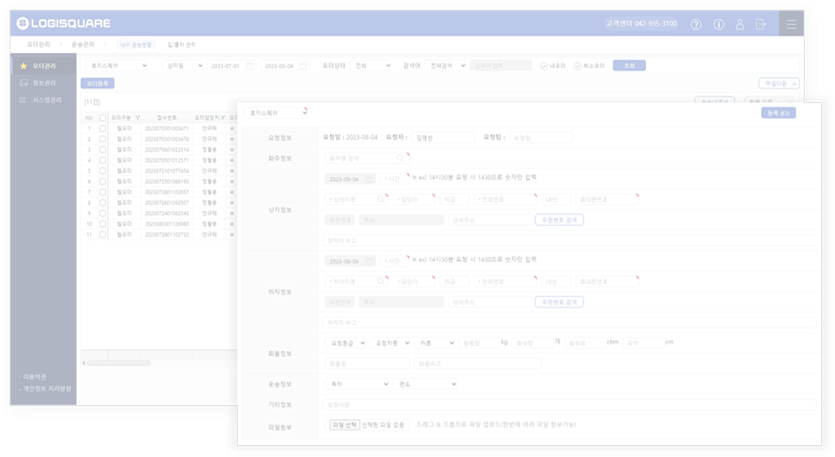Screen dimensions: 835x457
Task: Click the LOGISQUARE logo icon
Action: (x=22, y=23)
